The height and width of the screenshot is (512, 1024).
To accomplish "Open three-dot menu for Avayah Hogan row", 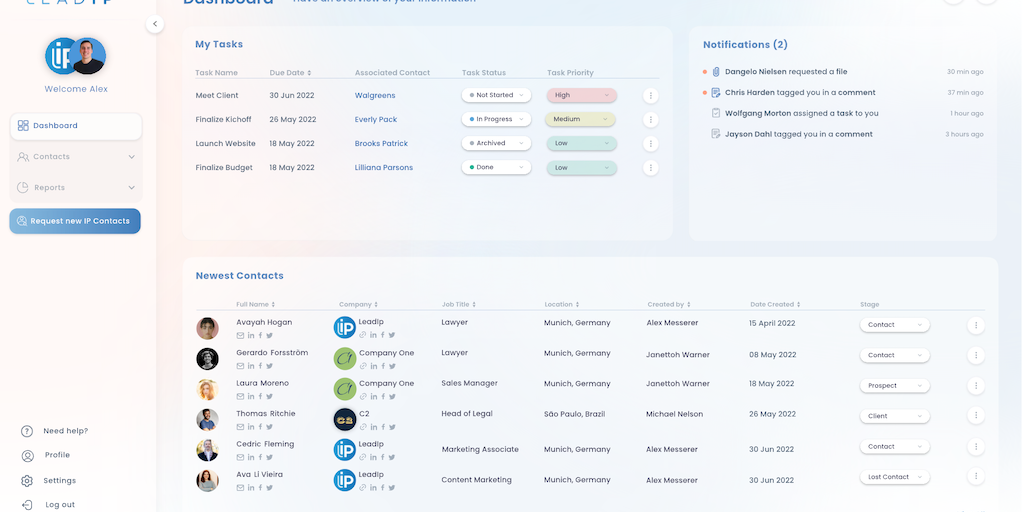I will point(976,325).
